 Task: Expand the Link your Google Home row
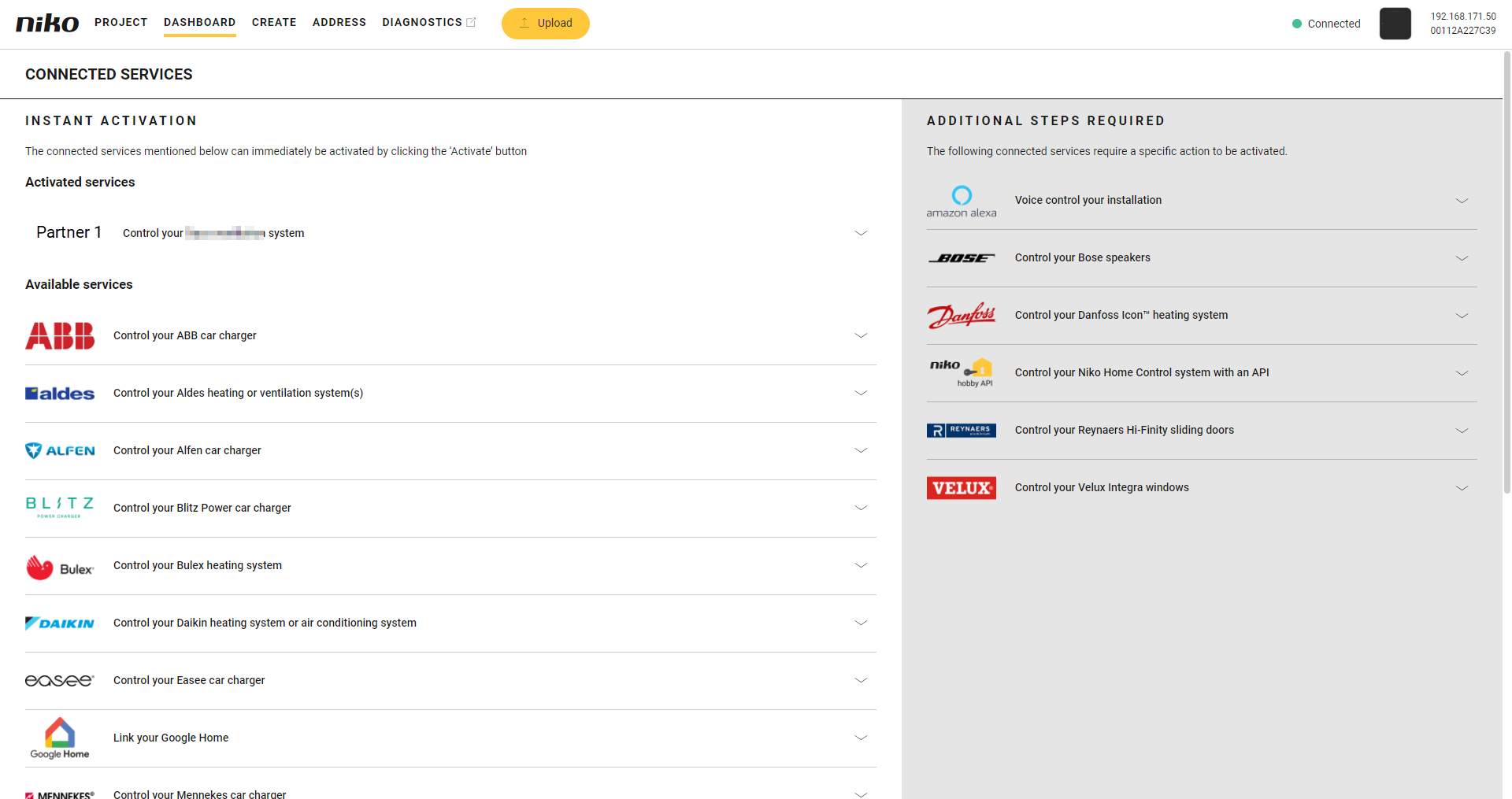(x=861, y=738)
